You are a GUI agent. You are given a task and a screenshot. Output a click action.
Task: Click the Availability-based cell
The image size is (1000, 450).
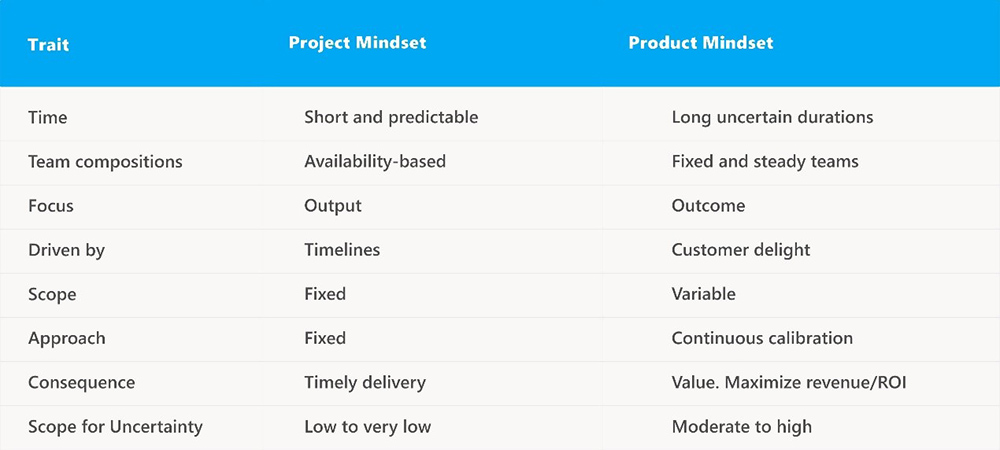pos(375,162)
